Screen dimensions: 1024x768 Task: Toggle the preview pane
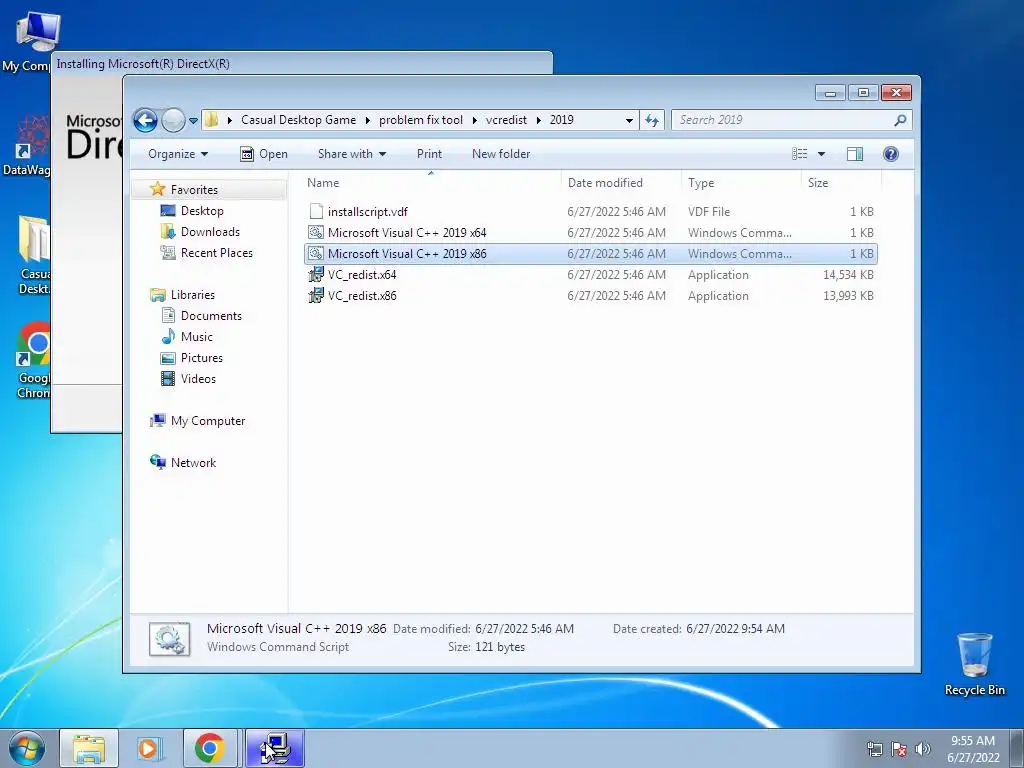[x=855, y=154]
